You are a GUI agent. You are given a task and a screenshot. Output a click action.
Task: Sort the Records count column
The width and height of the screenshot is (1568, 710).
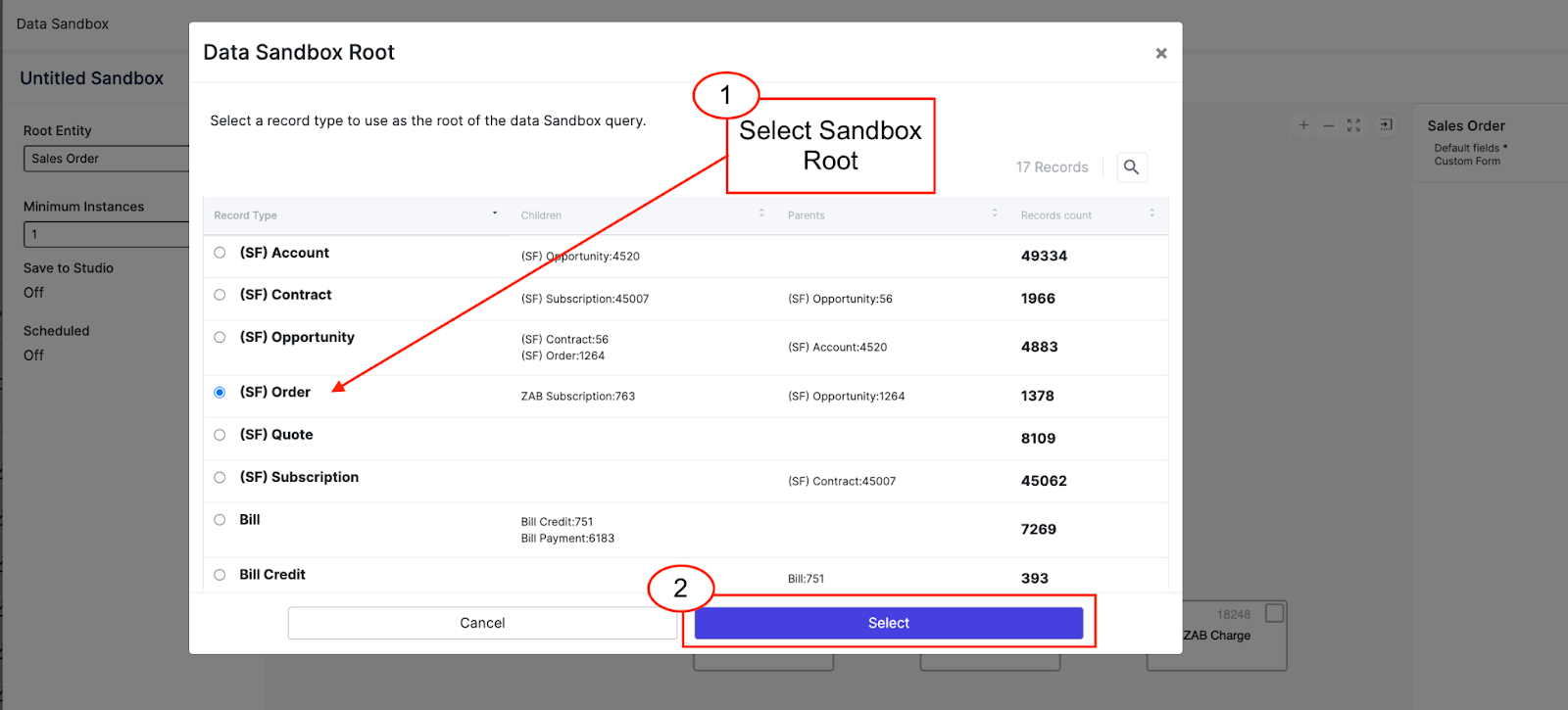tap(1152, 213)
